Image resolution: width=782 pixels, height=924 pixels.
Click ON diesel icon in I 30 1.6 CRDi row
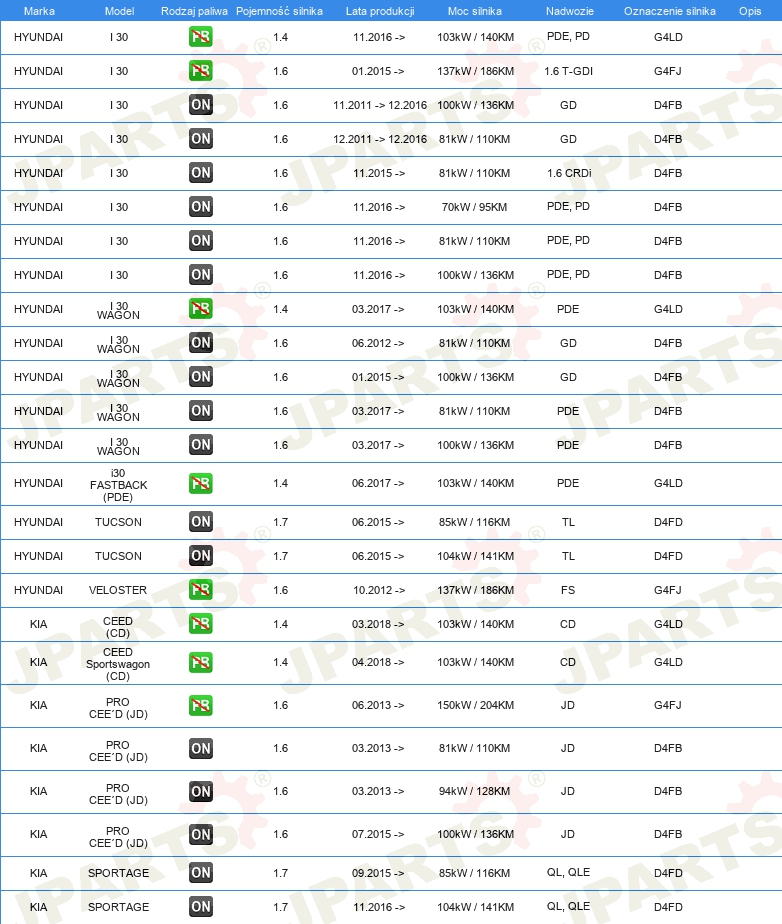(200, 173)
